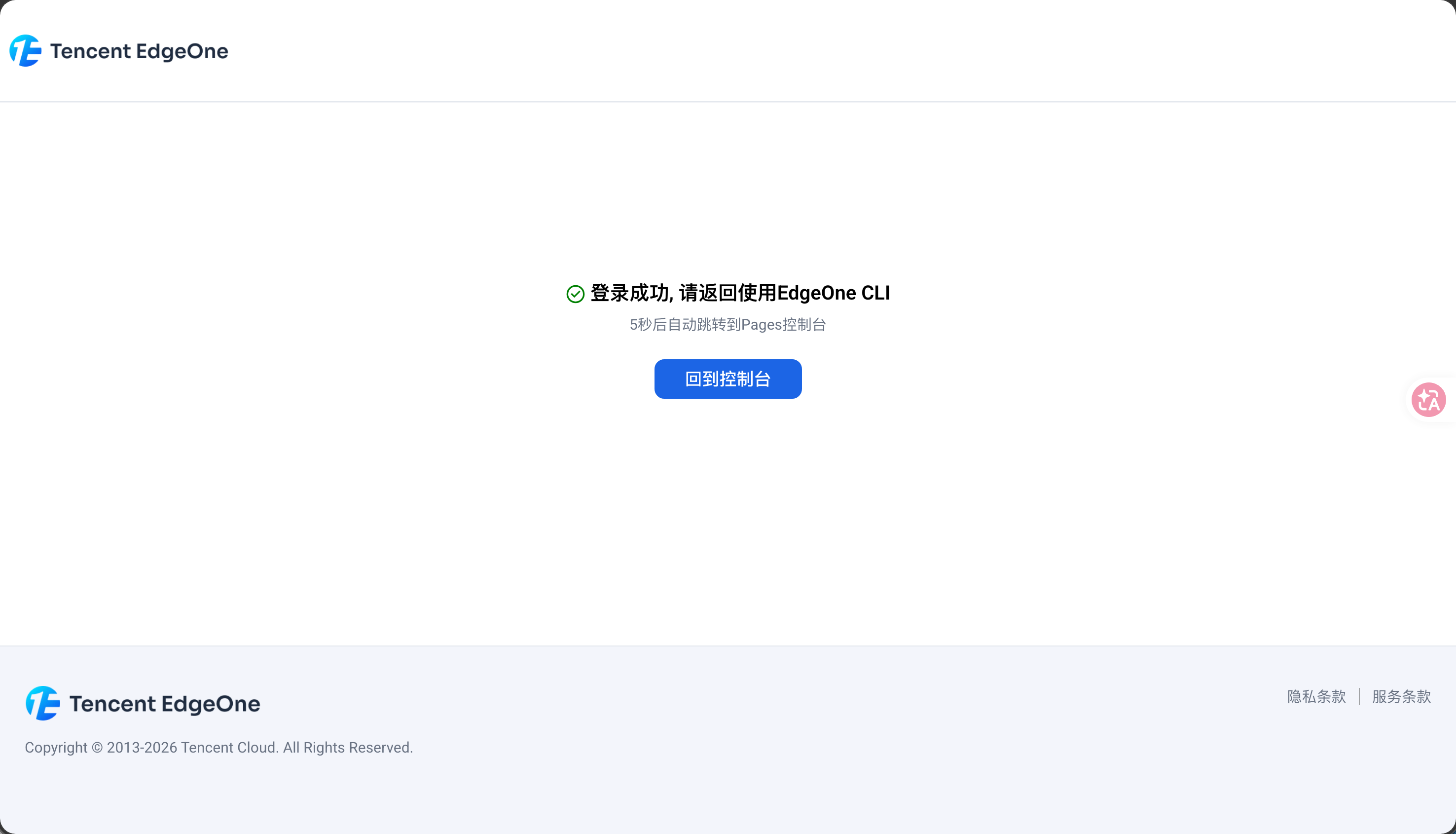This screenshot has width=1456, height=834.
Task: Click the 回到控制台 blue button
Action: click(x=728, y=379)
